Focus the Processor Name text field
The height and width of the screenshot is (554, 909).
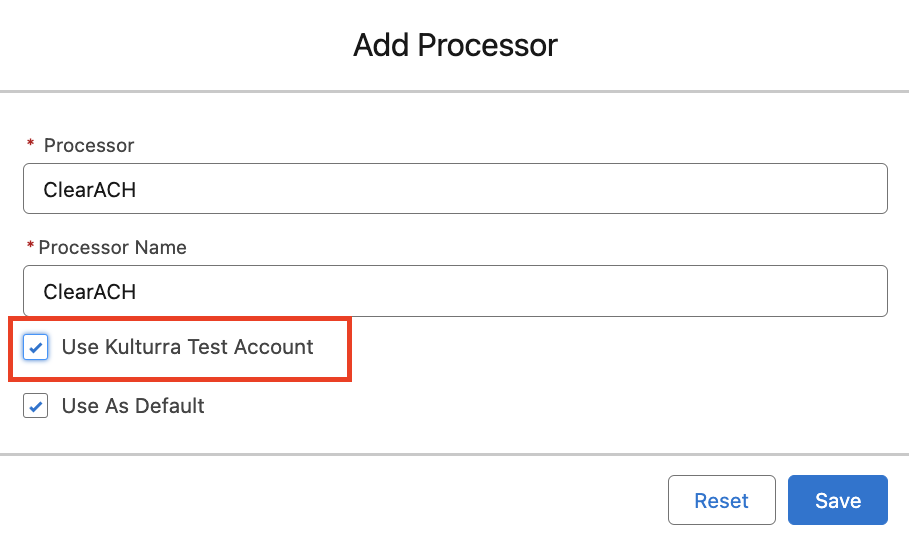(x=455, y=291)
